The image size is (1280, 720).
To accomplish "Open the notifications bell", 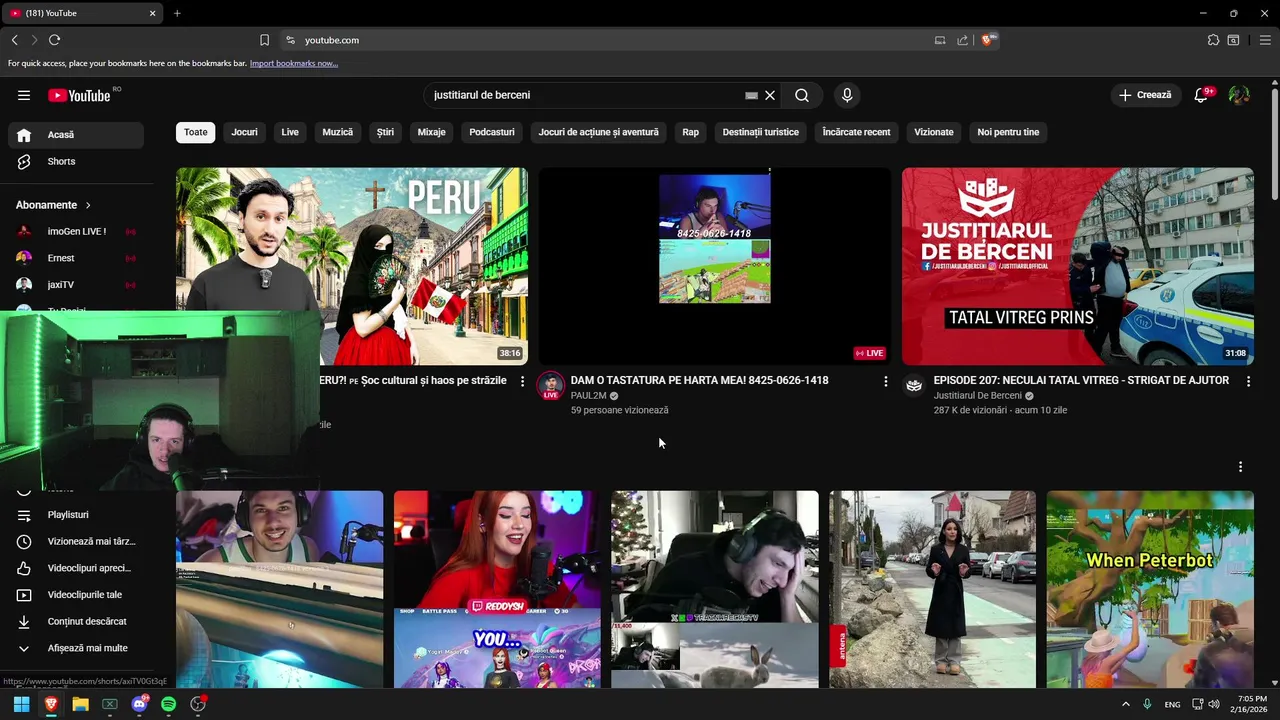I will coord(1201,95).
